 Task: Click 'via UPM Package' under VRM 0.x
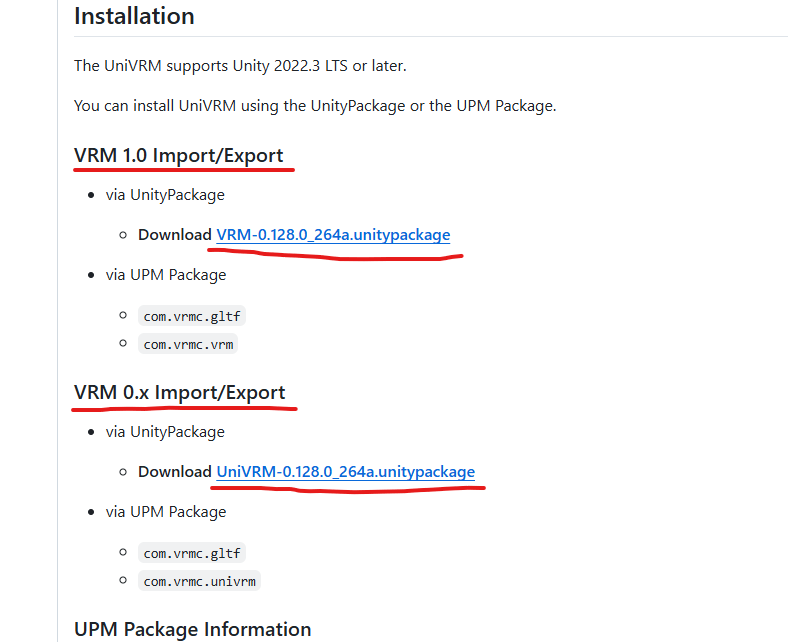tap(166, 512)
